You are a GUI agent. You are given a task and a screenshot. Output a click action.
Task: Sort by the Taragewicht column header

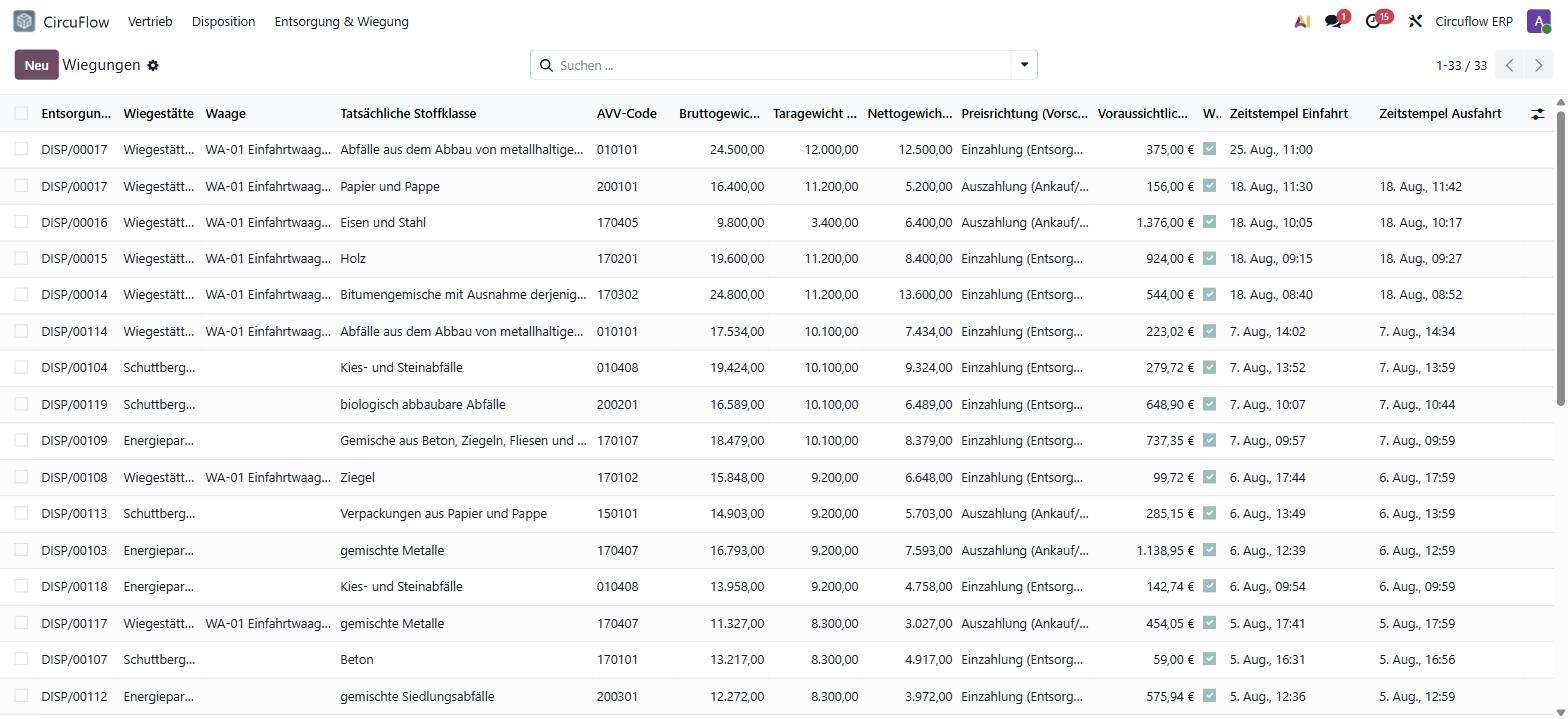[x=815, y=113]
